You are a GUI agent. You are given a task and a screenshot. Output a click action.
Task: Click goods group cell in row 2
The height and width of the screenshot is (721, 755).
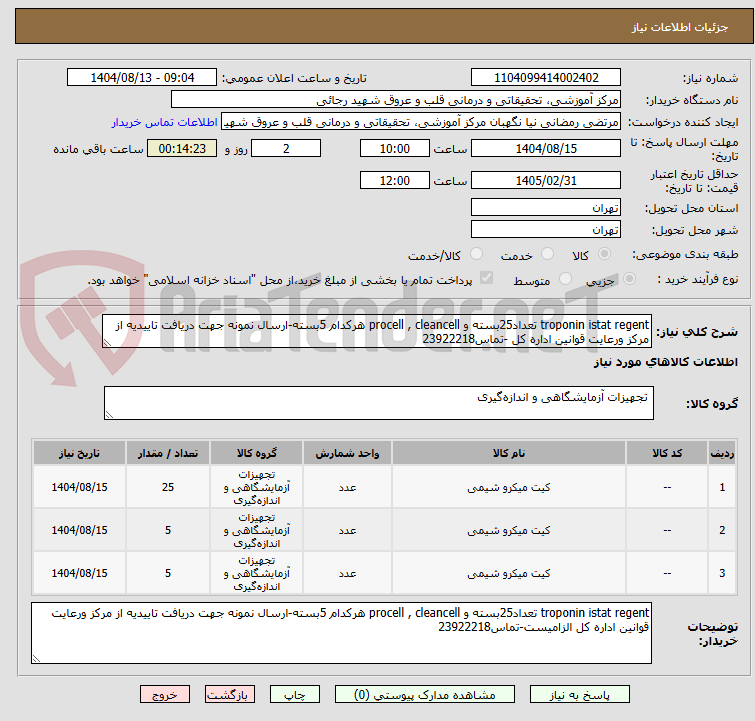(x=257, y=530)
